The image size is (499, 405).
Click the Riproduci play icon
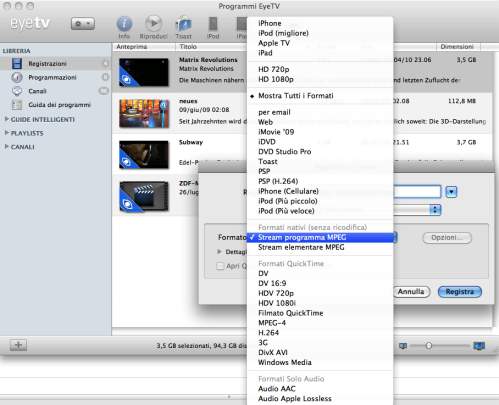click(153, 24)
